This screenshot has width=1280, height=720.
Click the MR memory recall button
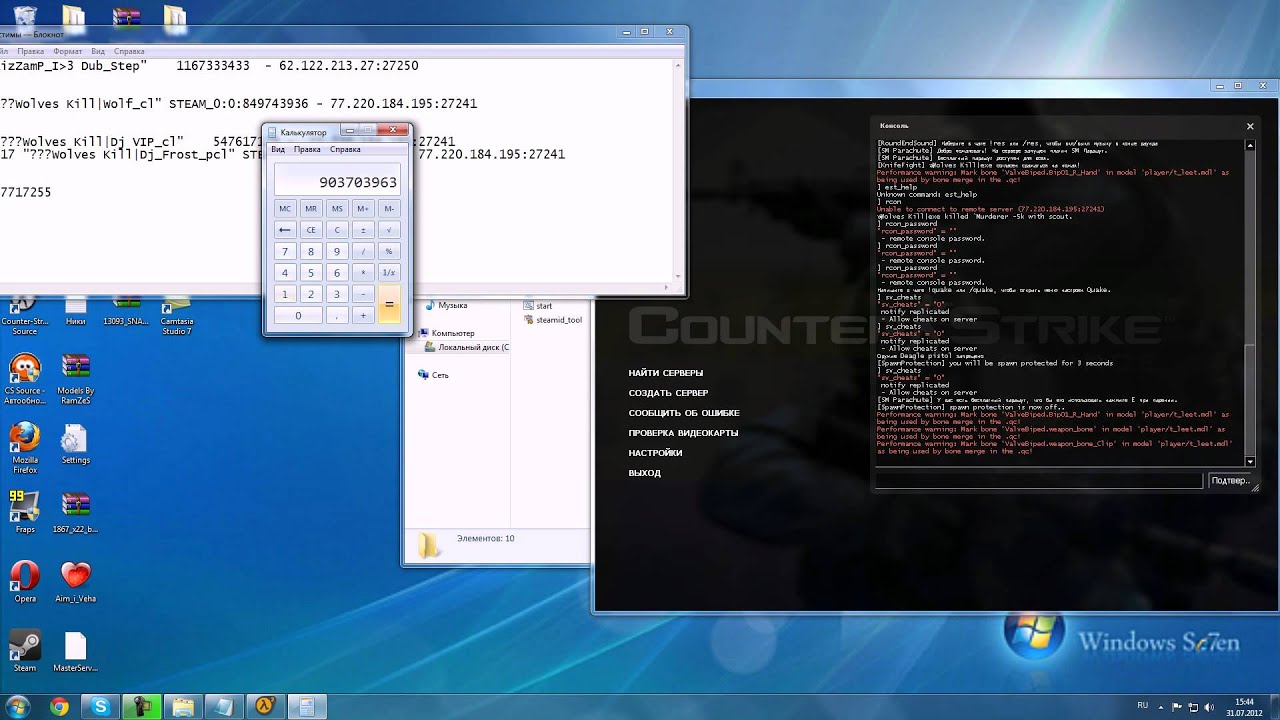[x=311, y=208]
